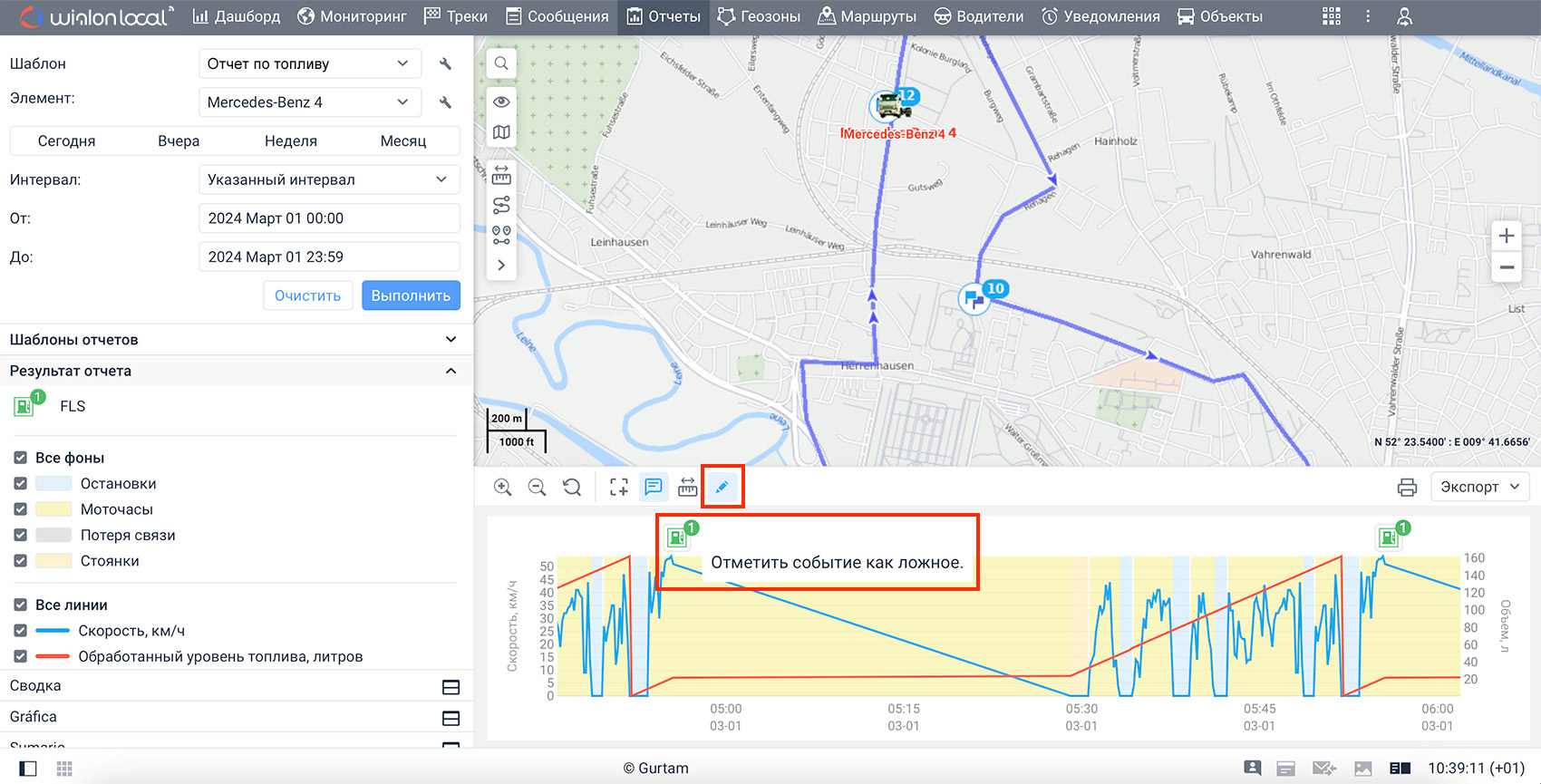The image size is (1541, 784).
Task: Click the map zoom in plus button
Action: tap(1506, 236)
